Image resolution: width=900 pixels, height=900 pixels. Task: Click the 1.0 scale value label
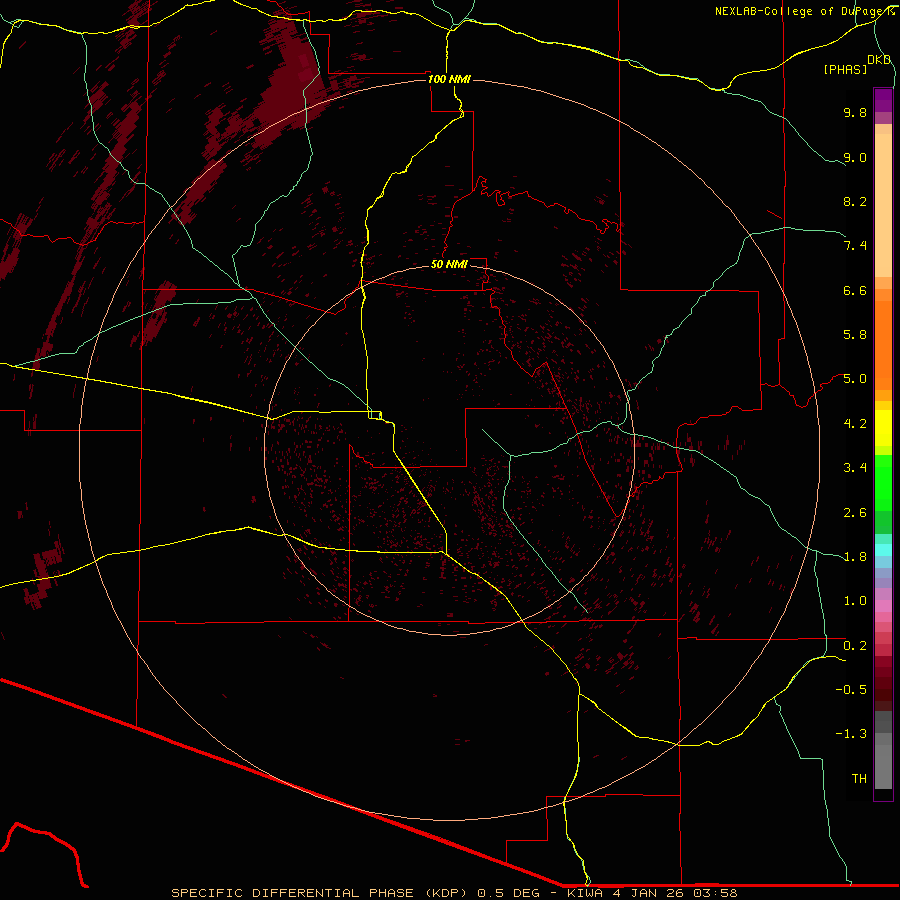pos(855,601)
